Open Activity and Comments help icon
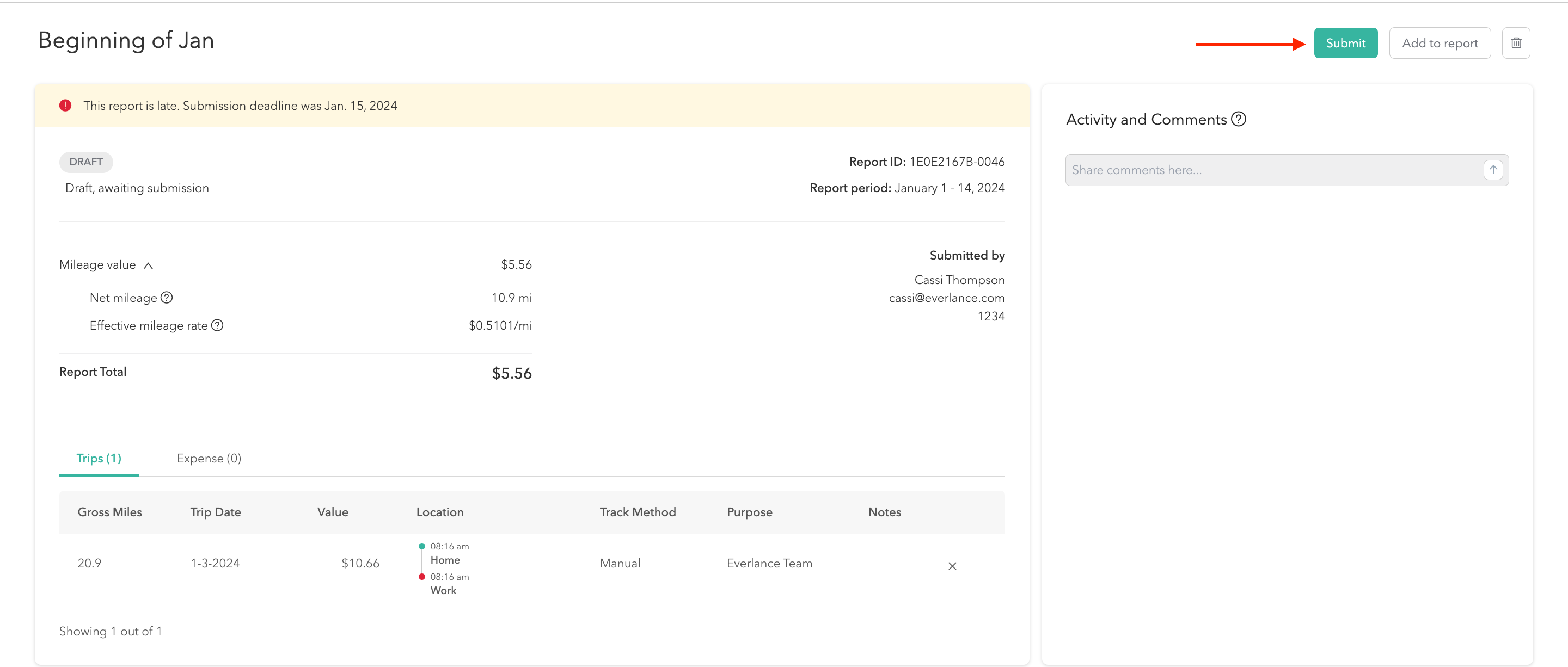 pos(1238,119)
